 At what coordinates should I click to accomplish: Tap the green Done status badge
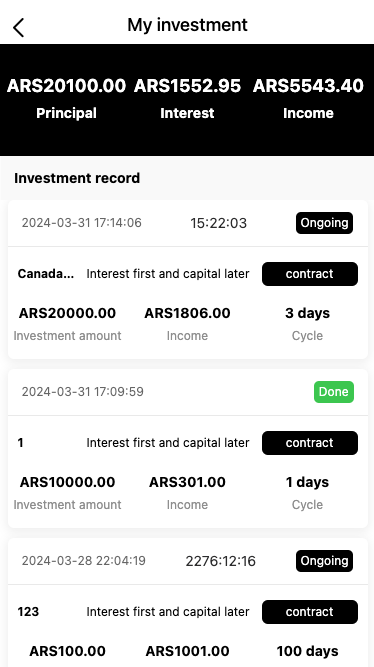point(334,392)
